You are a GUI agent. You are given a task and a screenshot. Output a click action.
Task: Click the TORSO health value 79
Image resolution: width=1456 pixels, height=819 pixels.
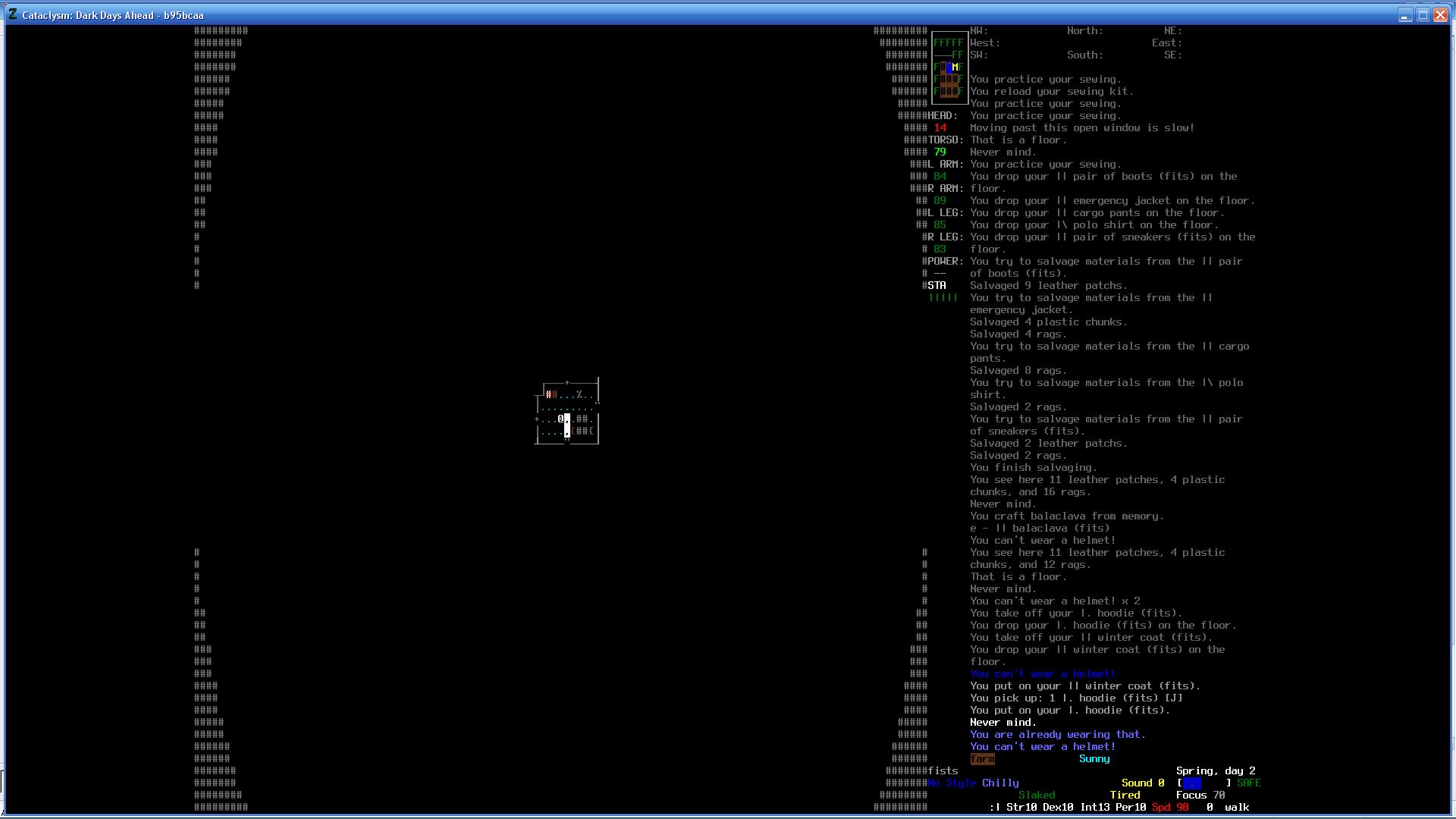tap(940, 152)
